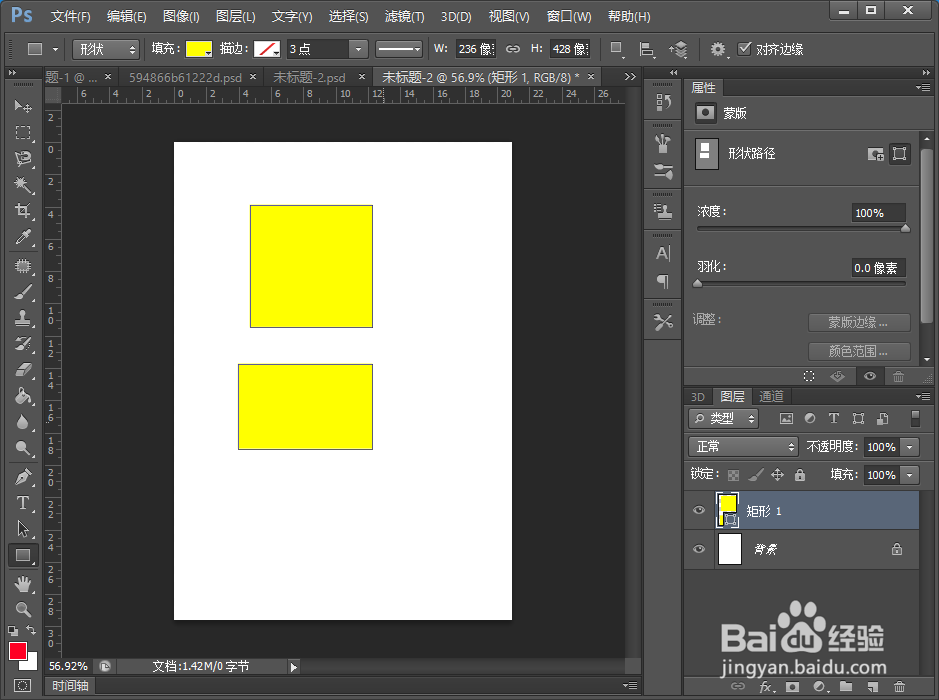Toggle mask visibility eye in Properties
The height and width of the screenshot is (700, 939).
[870, 376]
